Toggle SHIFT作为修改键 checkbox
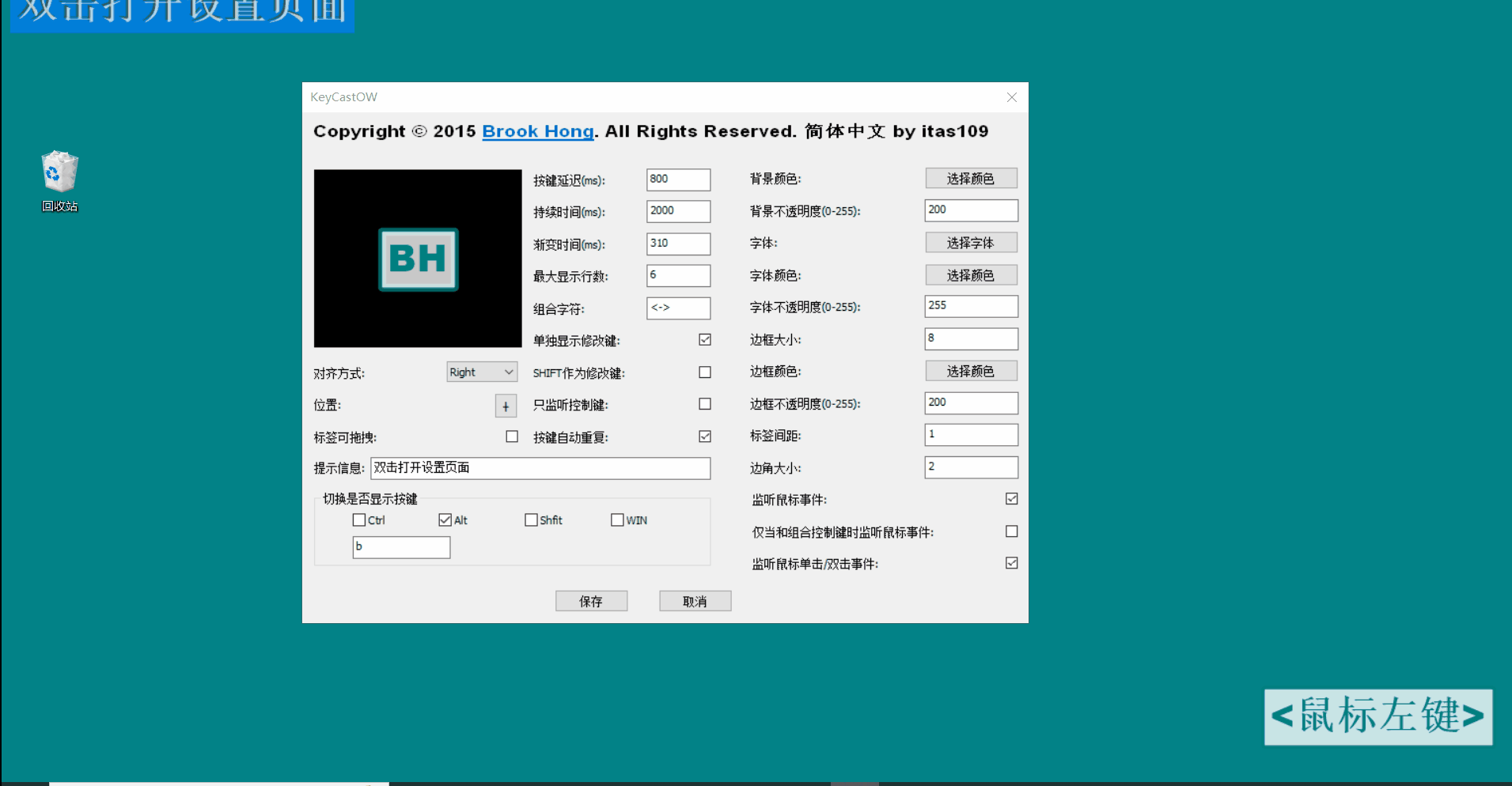The image size is (1512, 786). coord(705,372)
